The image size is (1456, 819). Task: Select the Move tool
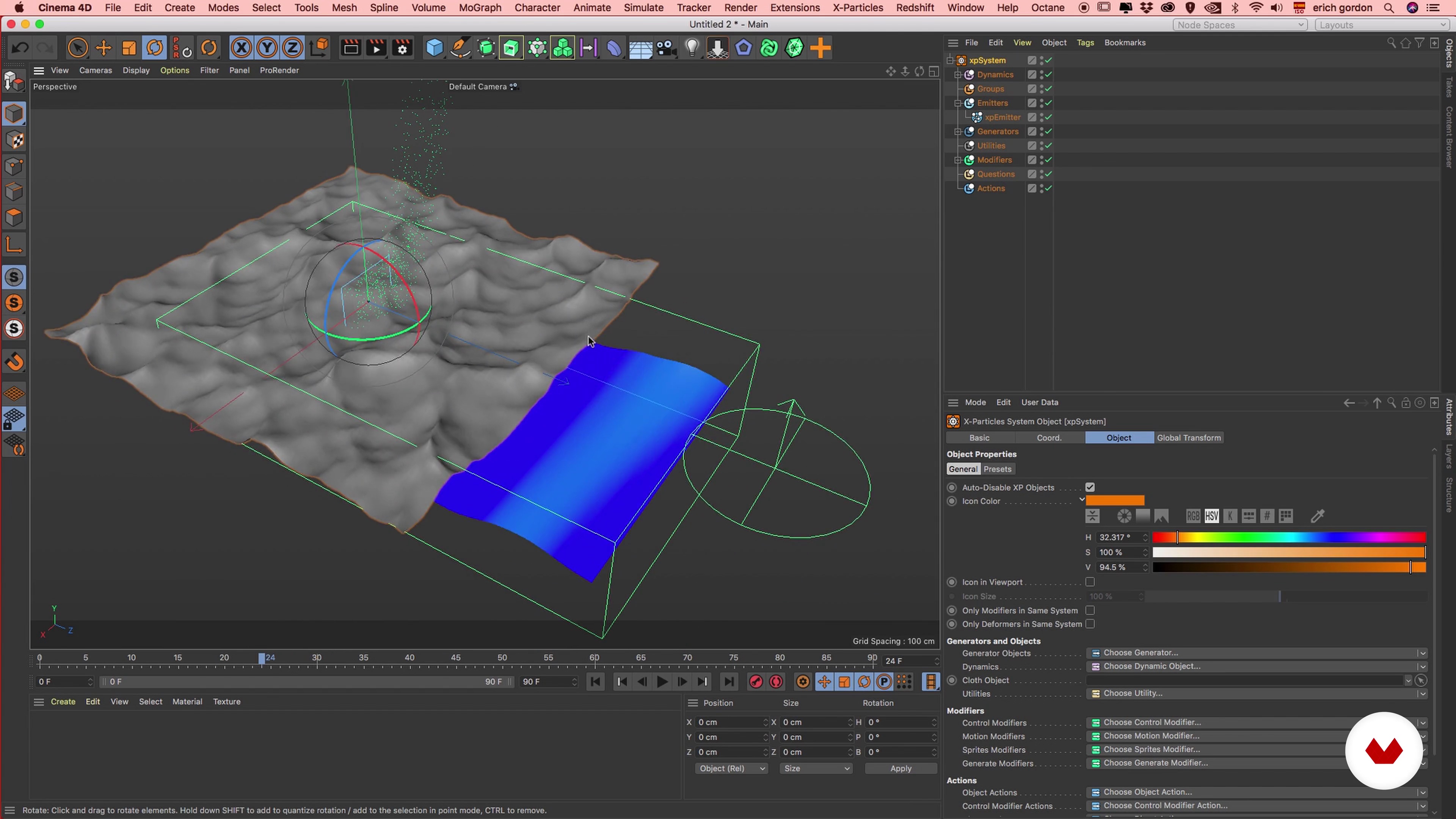click(104, 48)
